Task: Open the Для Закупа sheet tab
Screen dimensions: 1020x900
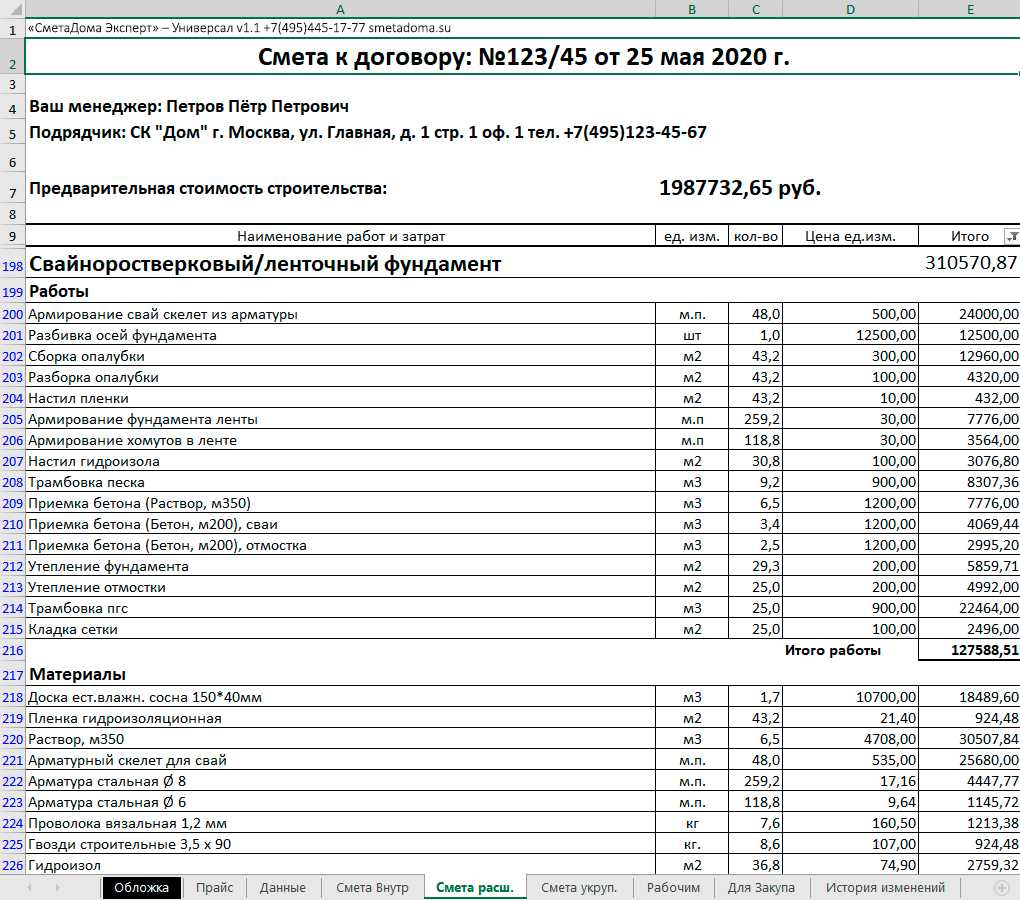Action: [761, 887]
